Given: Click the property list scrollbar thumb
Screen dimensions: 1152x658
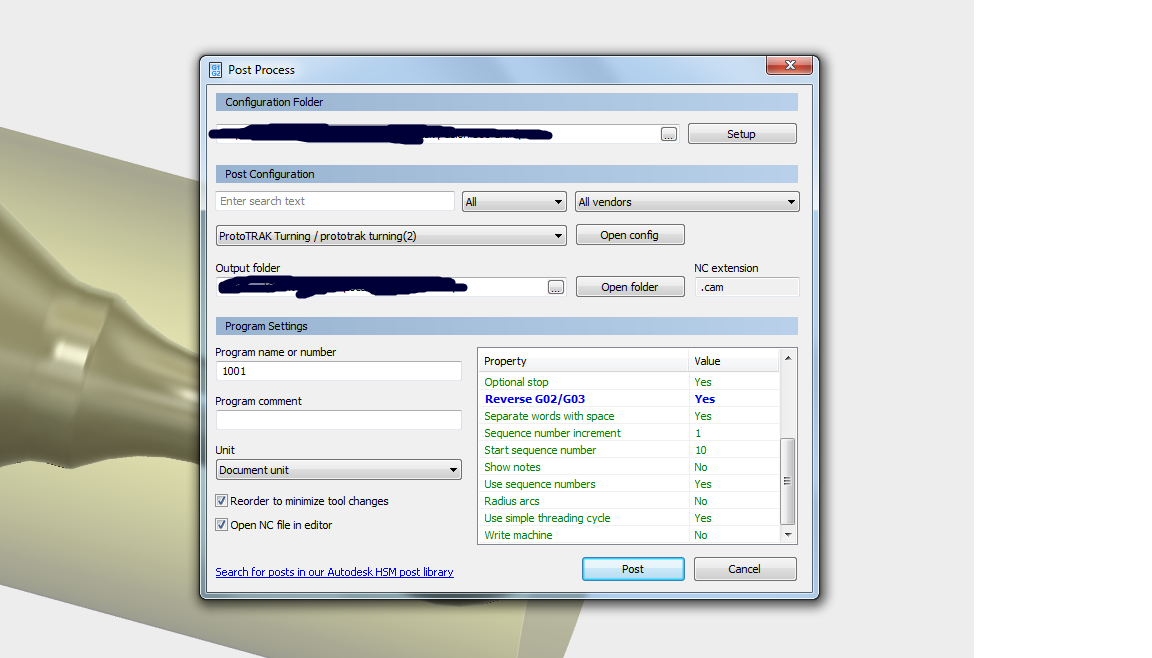Looking at the screenshot, I should (x=788, y=481).
